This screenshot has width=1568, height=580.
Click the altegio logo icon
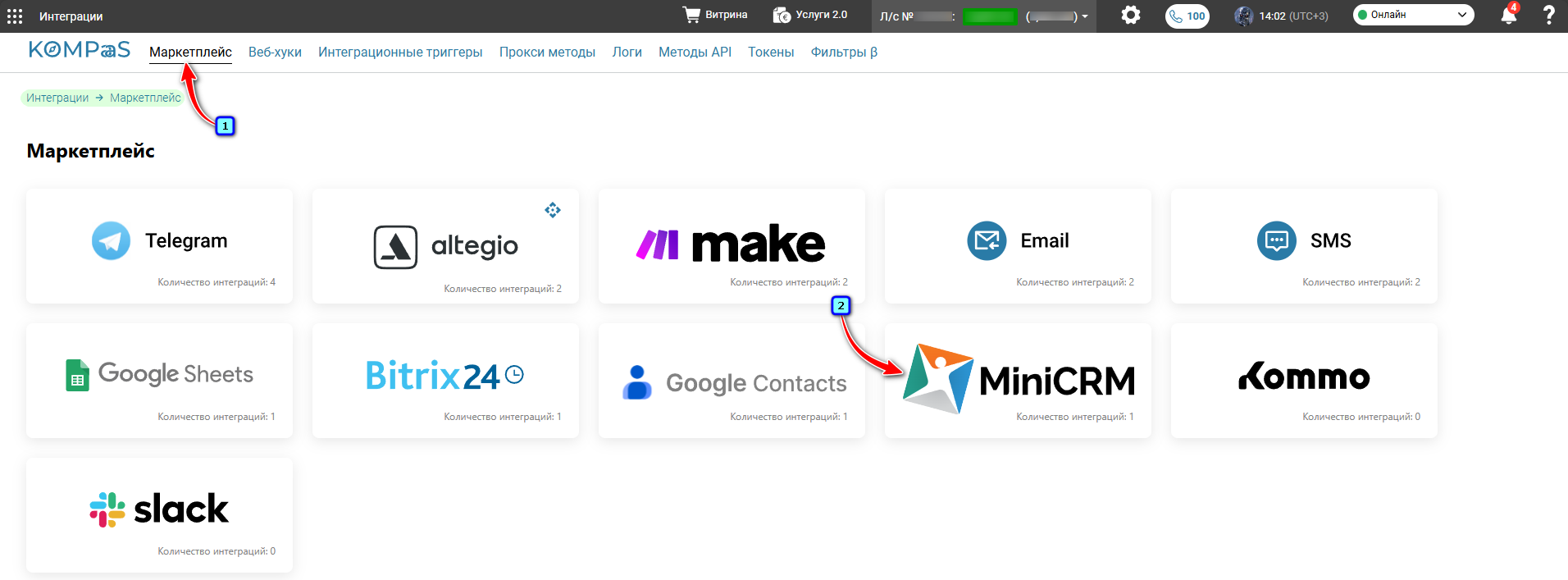395,247
